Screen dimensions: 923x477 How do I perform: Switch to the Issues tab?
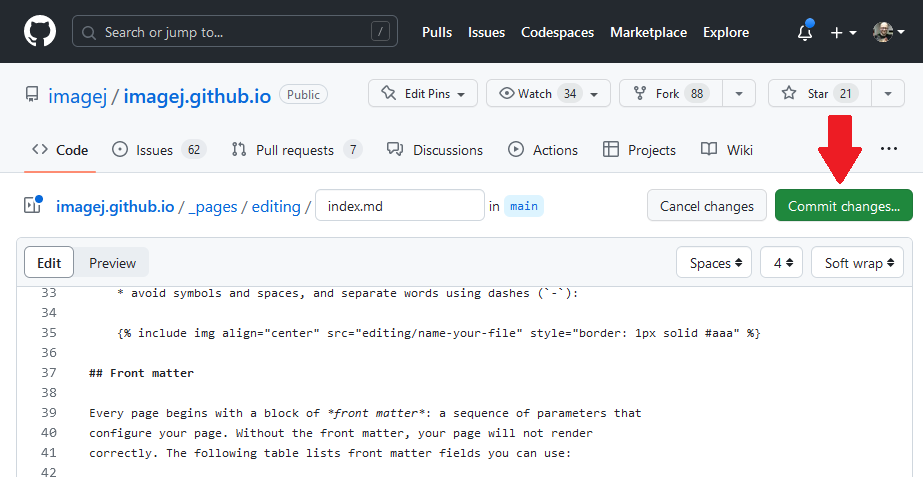pyautogui.click(x=159, y=150)
